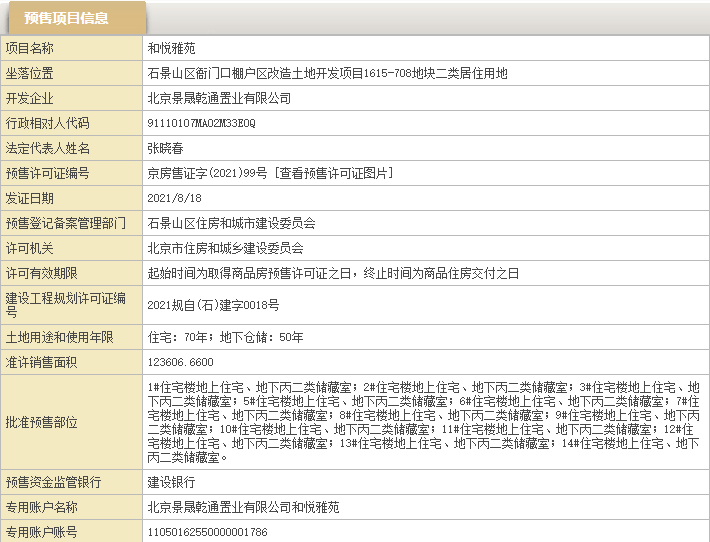The height and width of the screenshot is (542, 710).
Task: Click the 建设工程规划许可证编号 label
Action: [66, 305]
